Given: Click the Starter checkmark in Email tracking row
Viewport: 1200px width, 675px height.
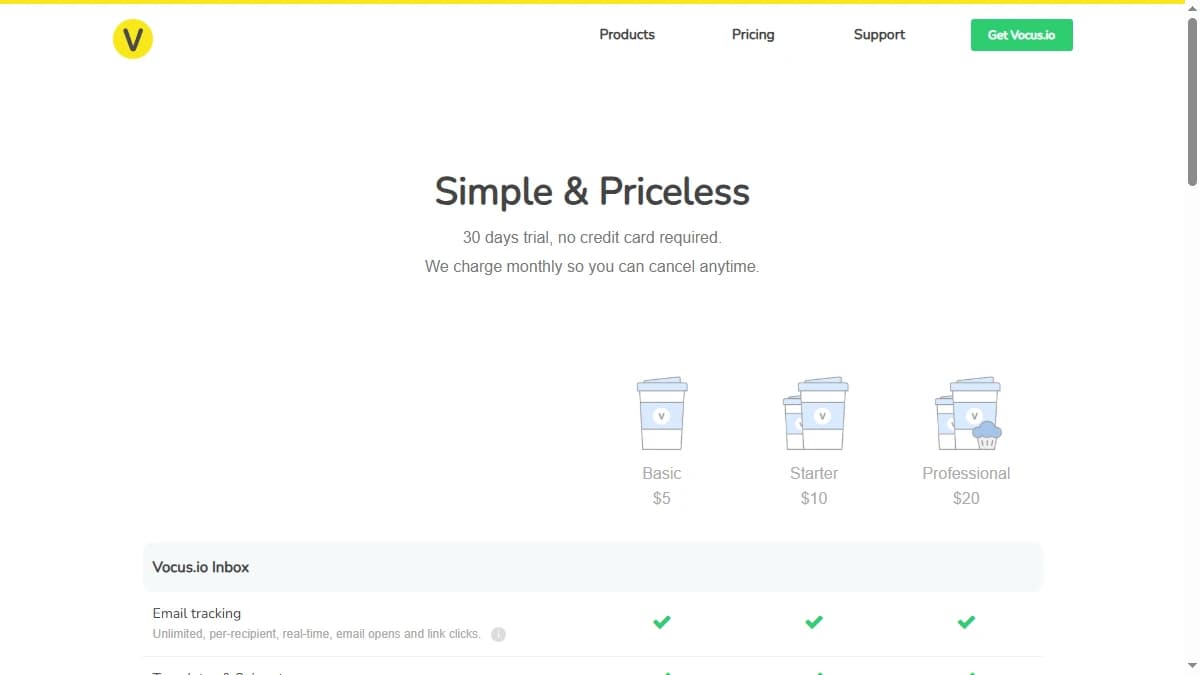Looking at the screenshot, I should click(814, 622).
